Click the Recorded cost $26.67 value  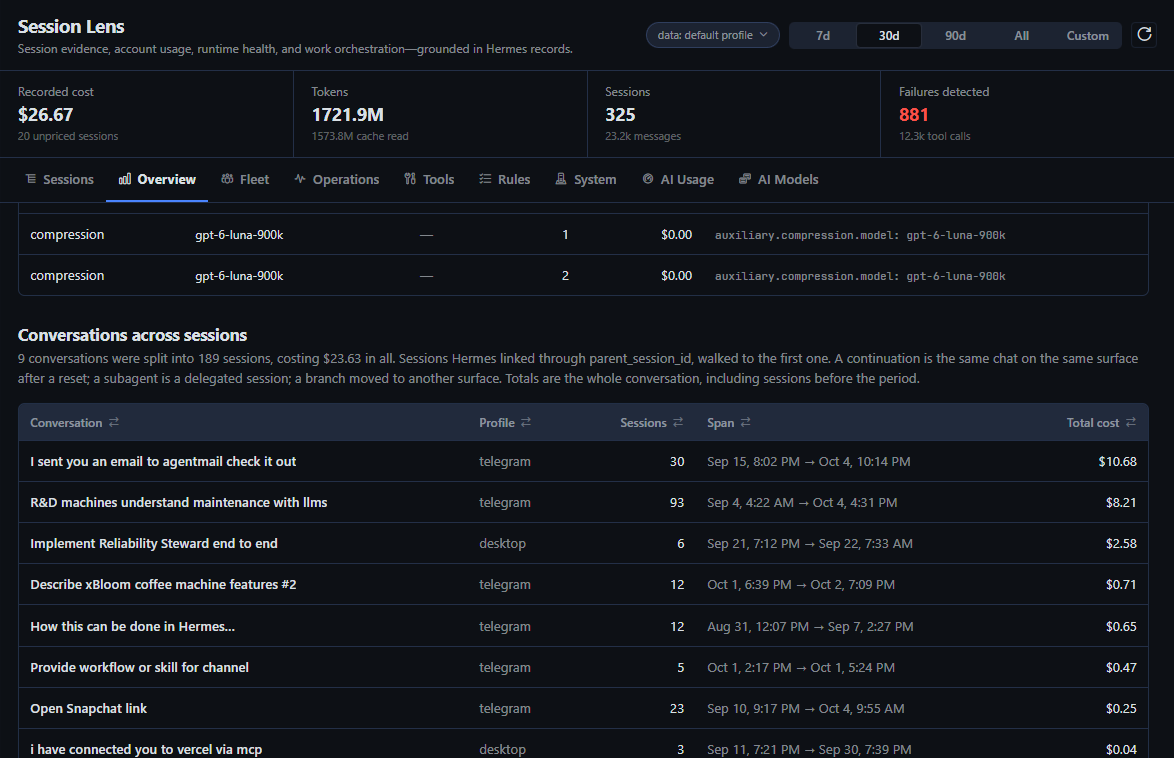tap(46, 115)
